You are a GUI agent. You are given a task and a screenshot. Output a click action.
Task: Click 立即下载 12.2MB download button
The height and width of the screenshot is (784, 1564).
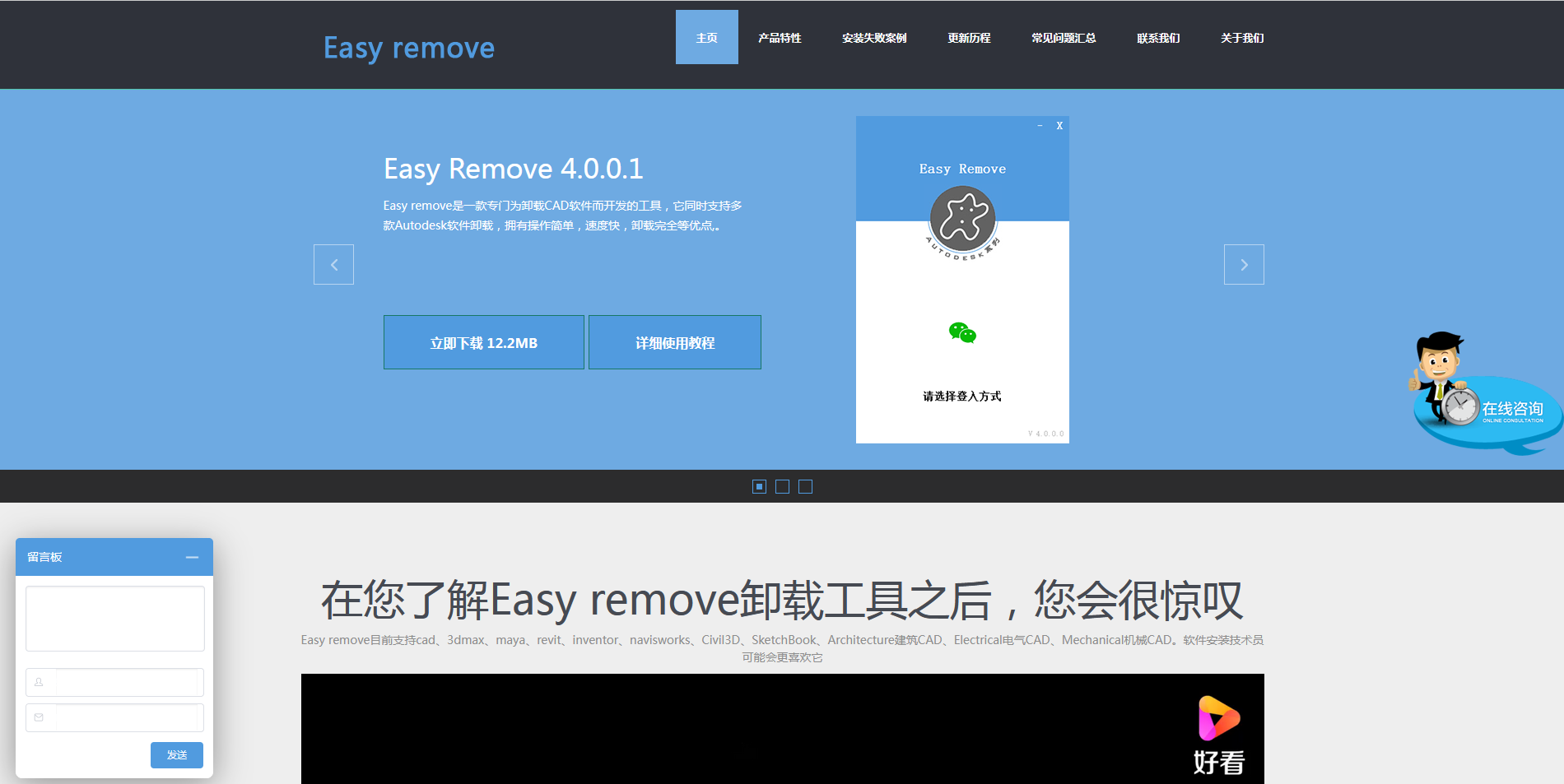484,342
